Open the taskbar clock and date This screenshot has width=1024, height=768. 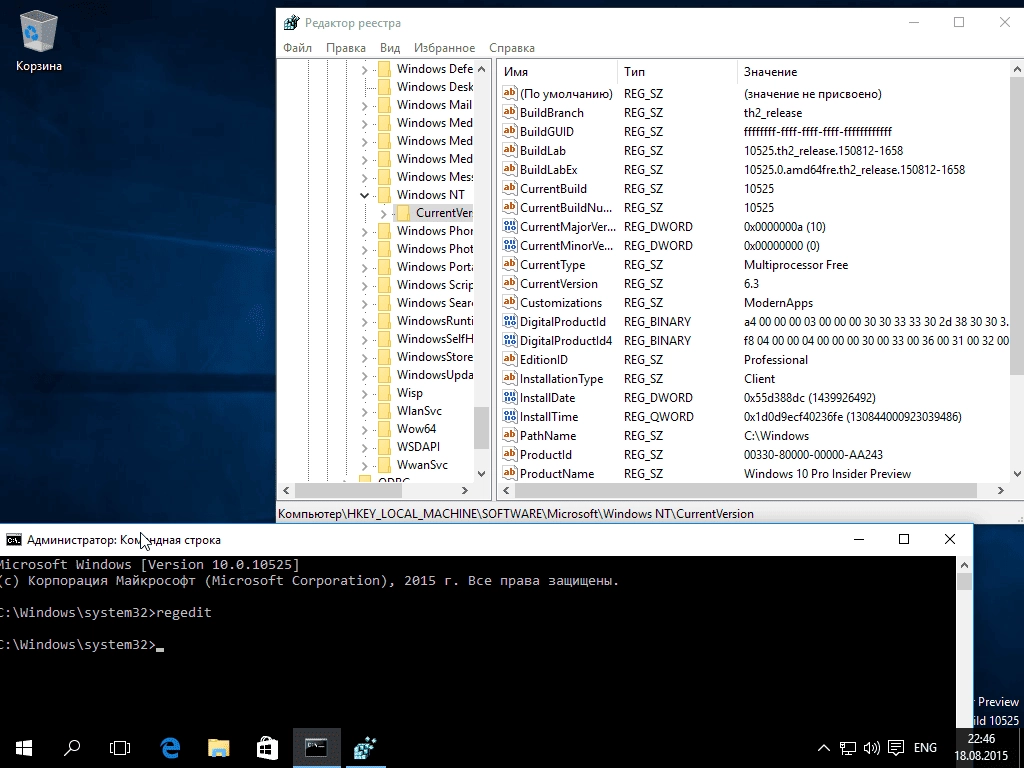(982, 748)
